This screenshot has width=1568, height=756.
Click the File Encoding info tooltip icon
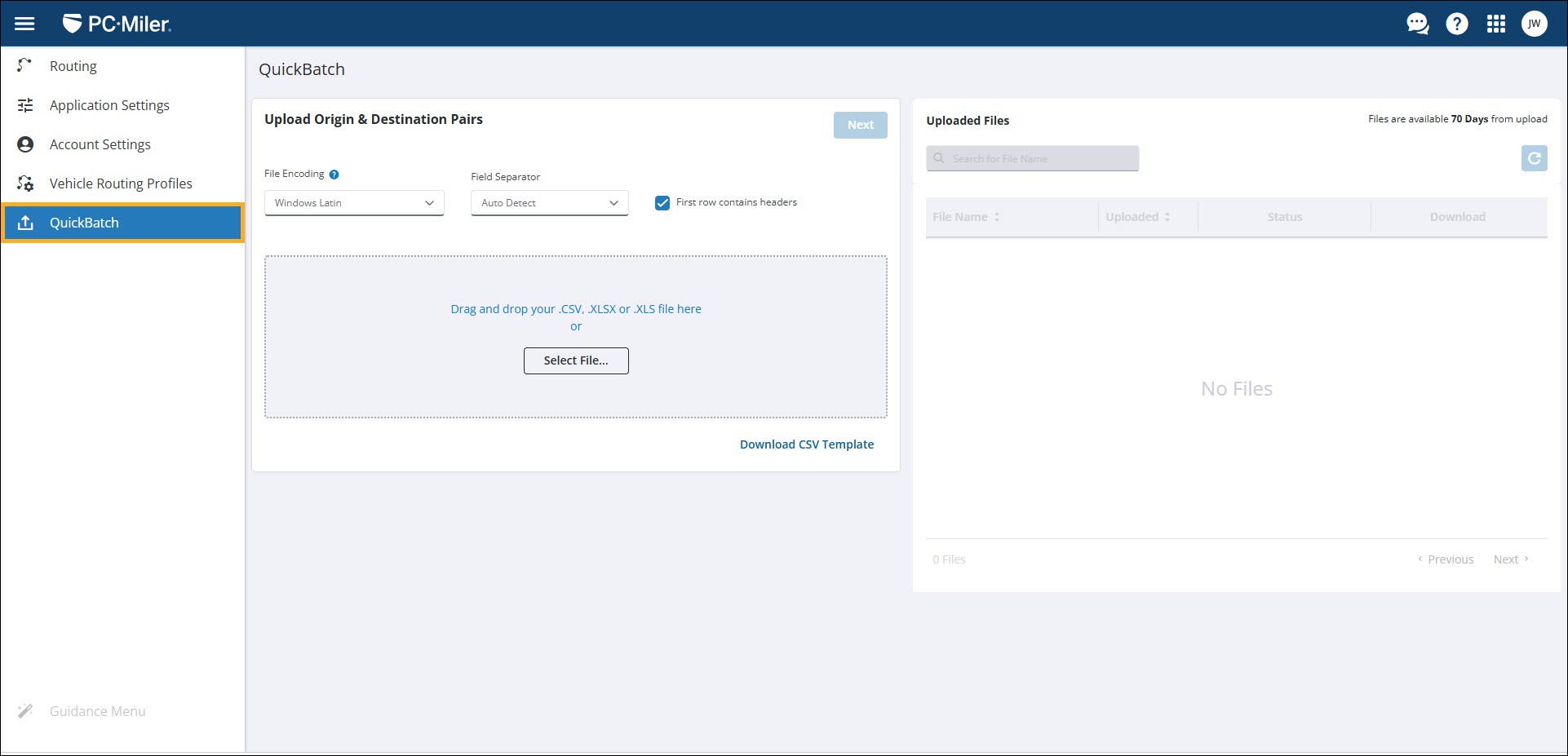[334, 173]
